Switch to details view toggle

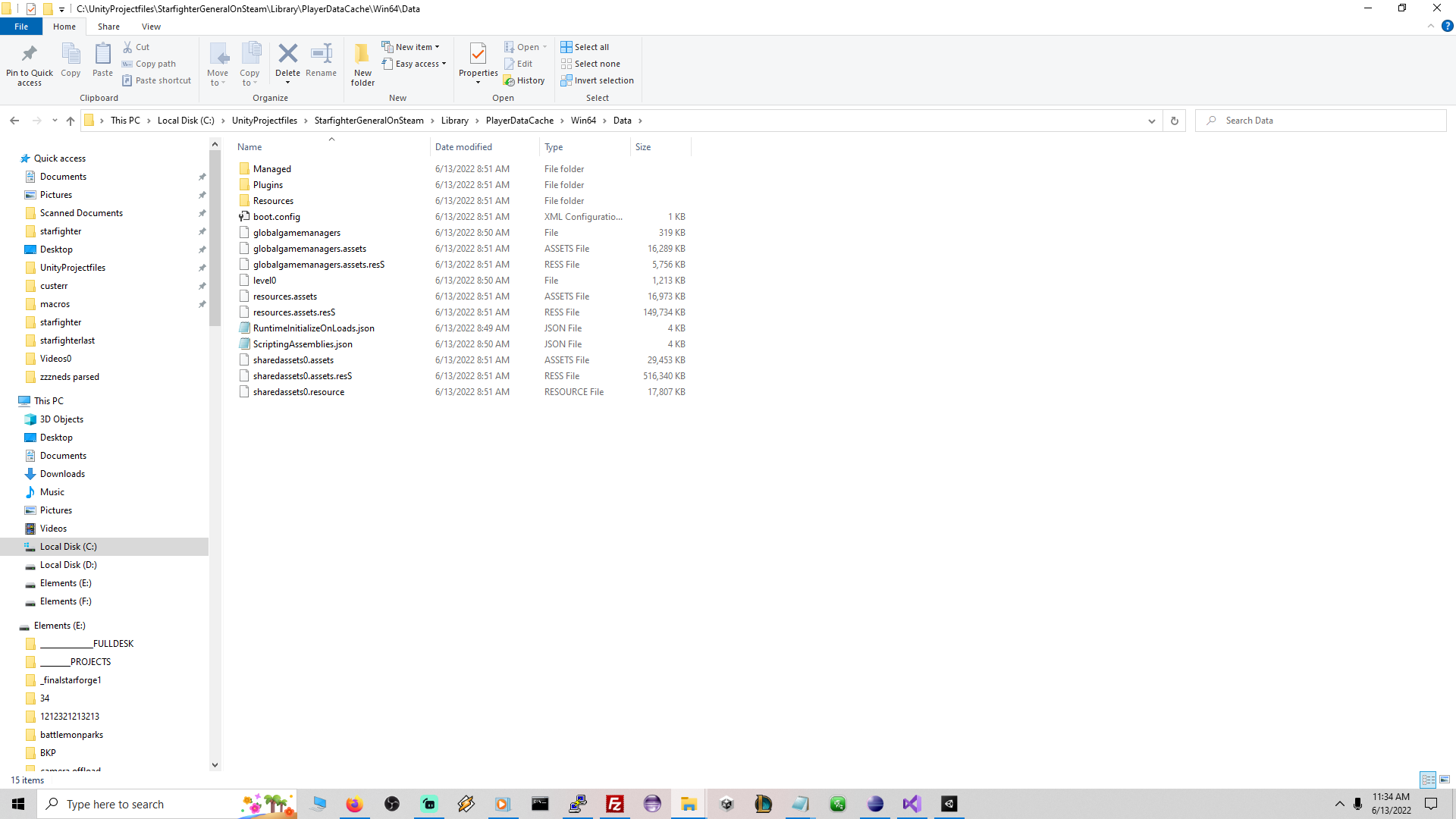coord(1428,780)
